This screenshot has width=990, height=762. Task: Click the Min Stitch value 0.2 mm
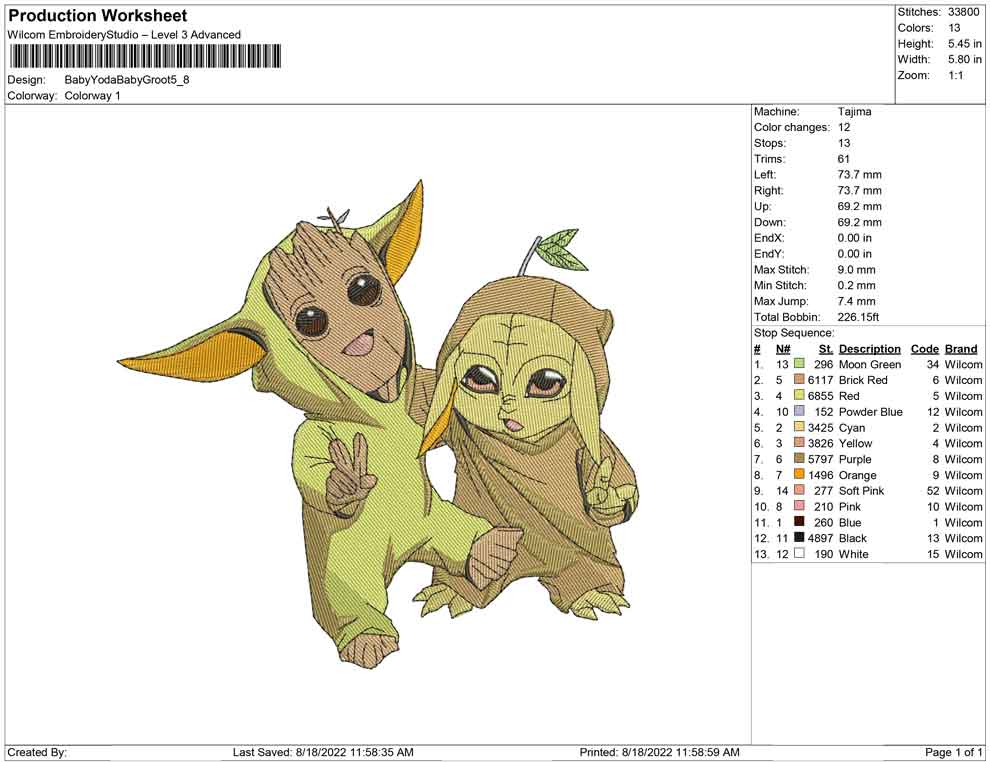tap(856, 285)
